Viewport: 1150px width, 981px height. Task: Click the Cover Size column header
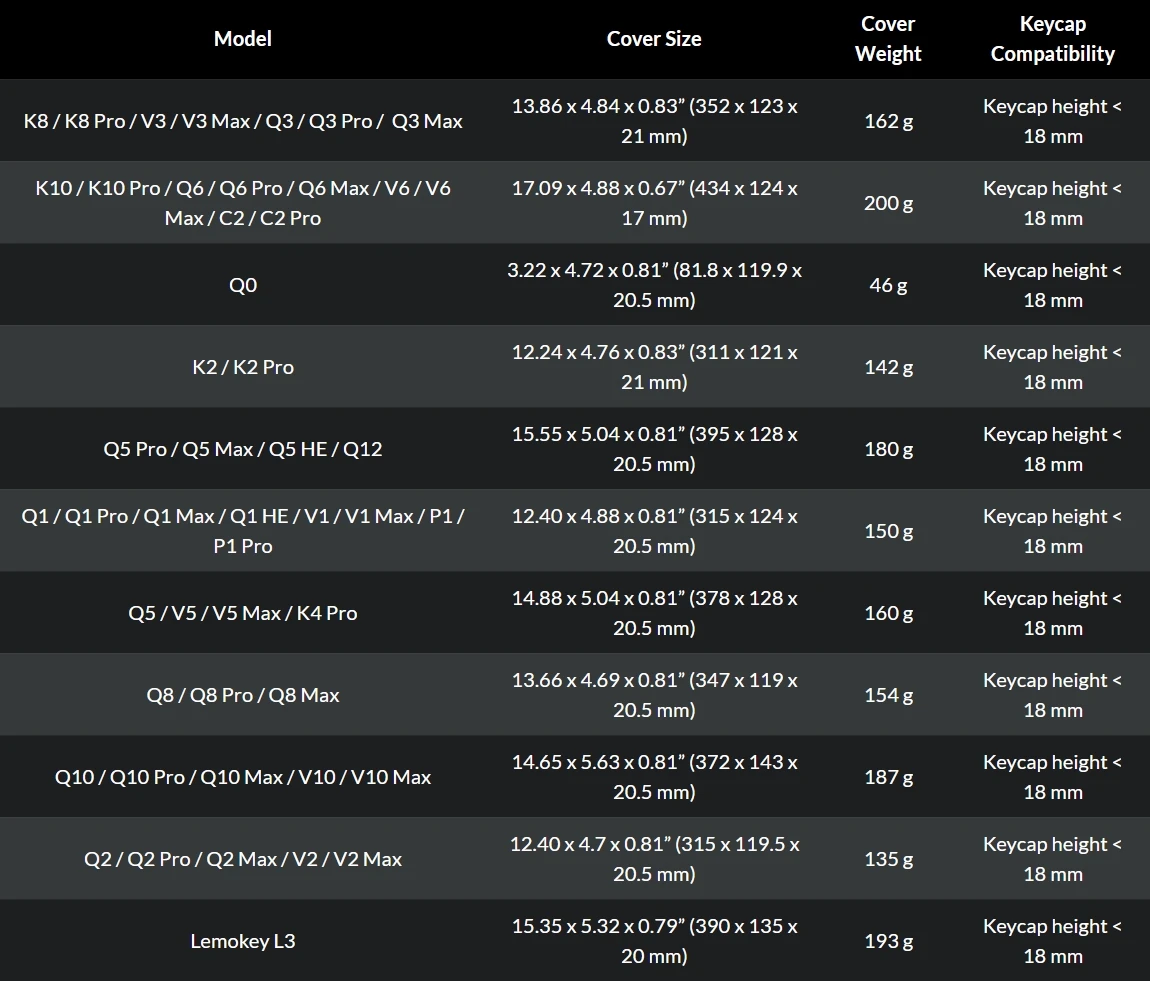pos(653,39)
